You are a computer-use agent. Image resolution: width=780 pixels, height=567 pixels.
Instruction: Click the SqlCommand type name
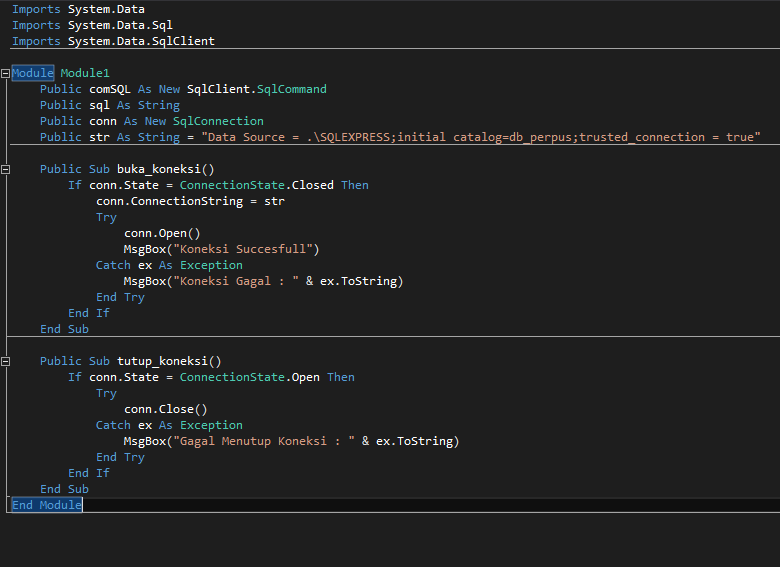point(292,89)
